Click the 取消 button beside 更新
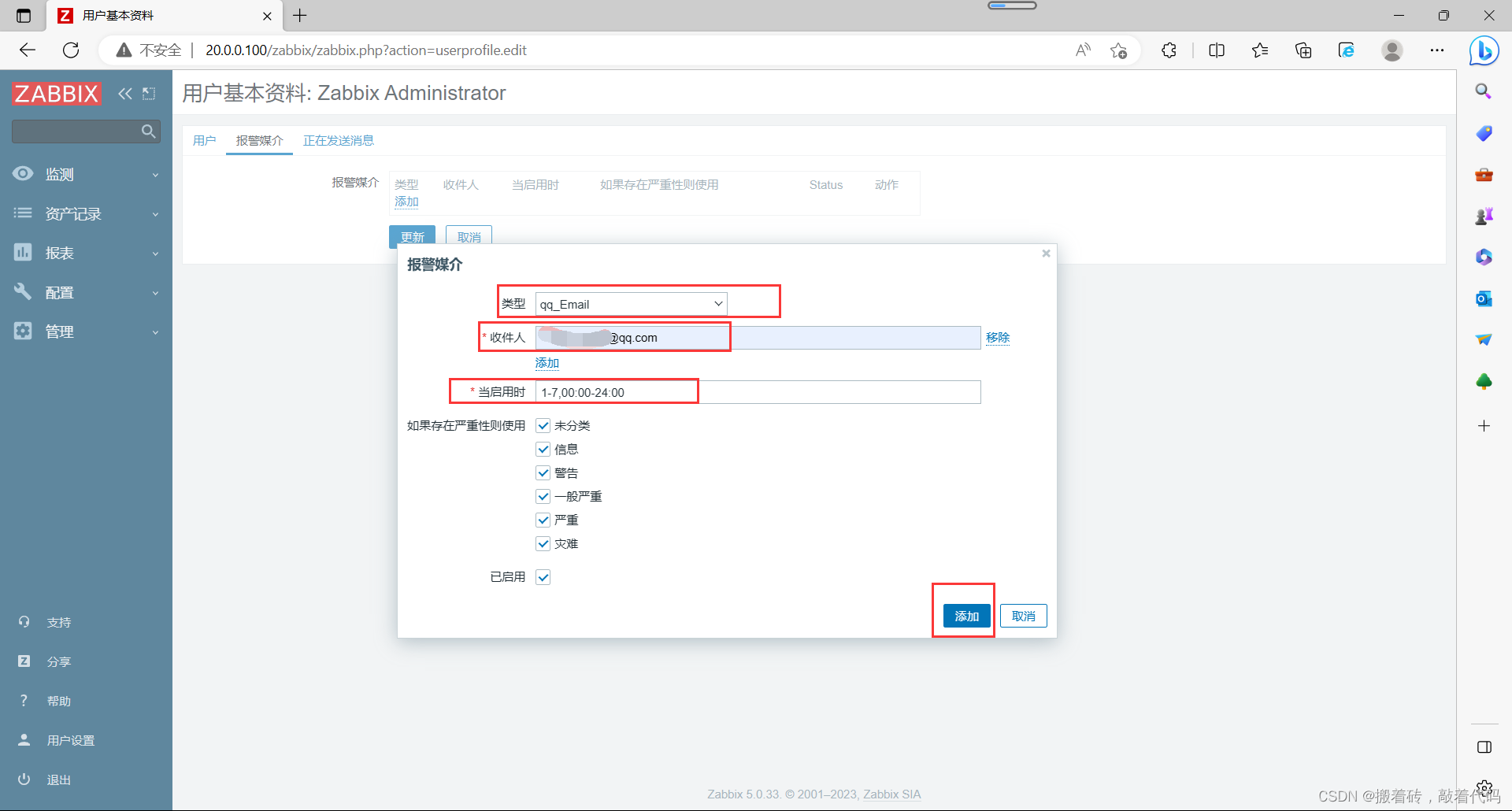 click(469, 235)
